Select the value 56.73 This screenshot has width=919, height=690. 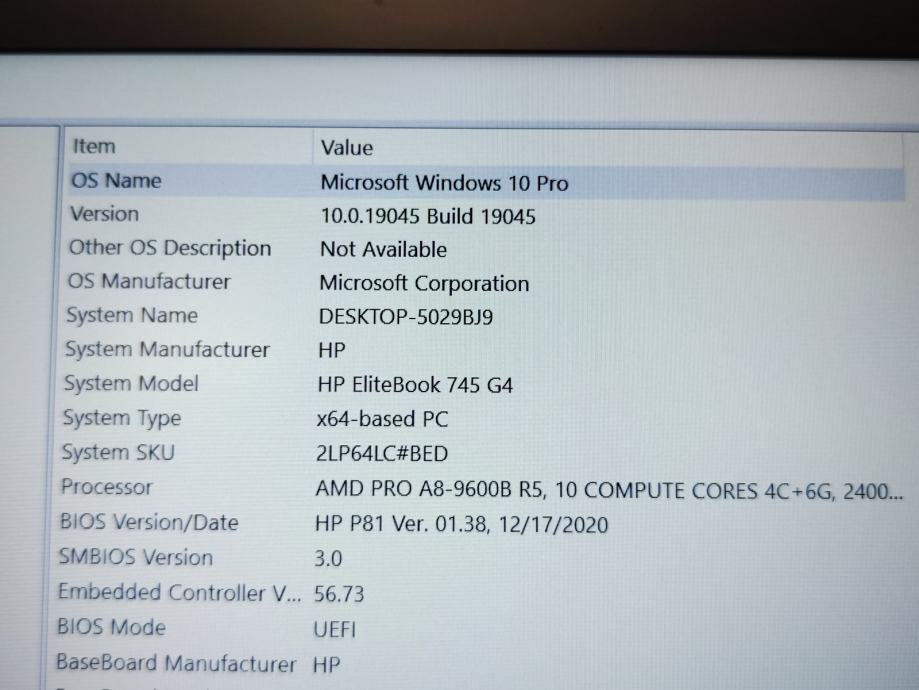(339, 594)
